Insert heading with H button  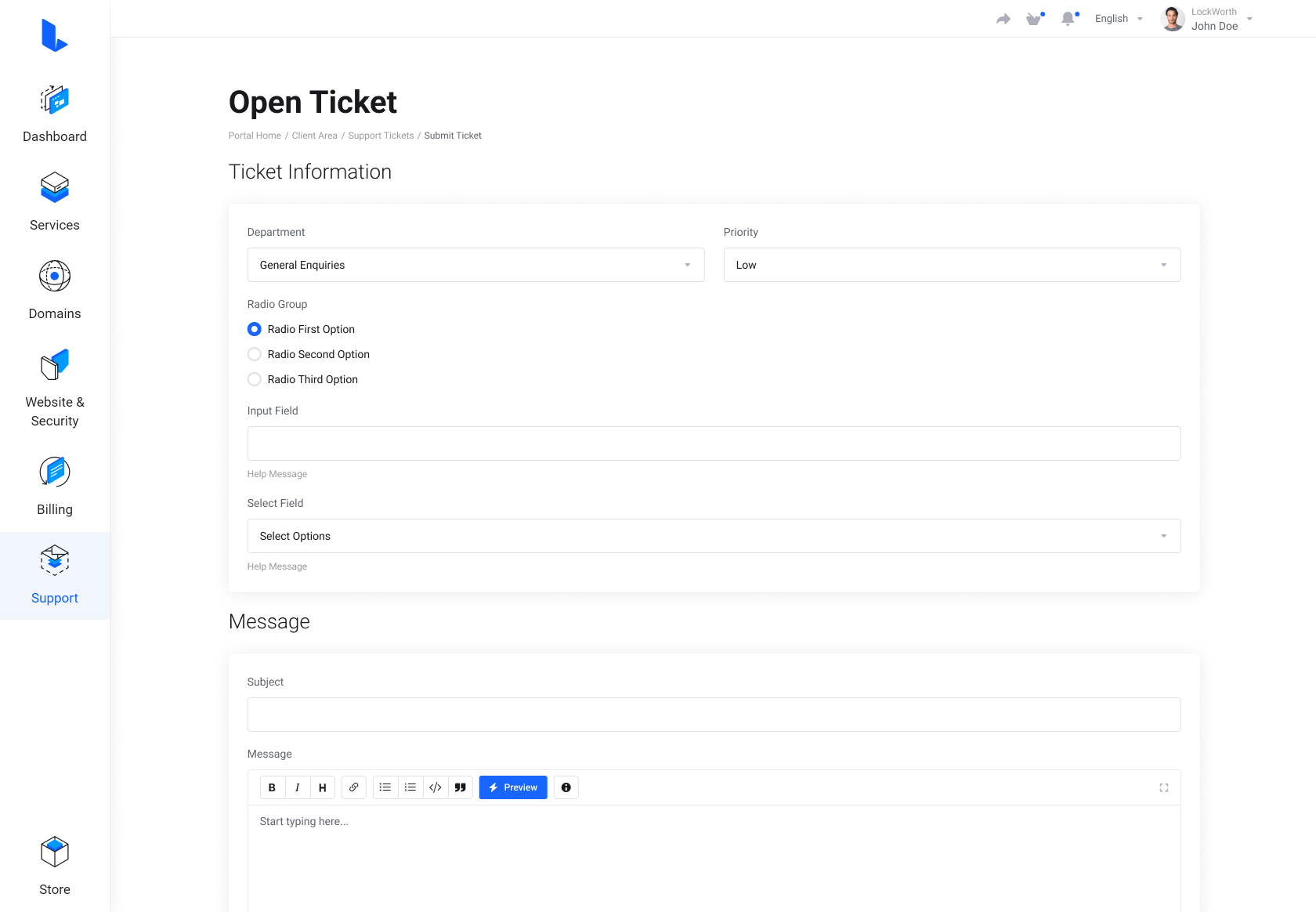(x=322, y=787)
